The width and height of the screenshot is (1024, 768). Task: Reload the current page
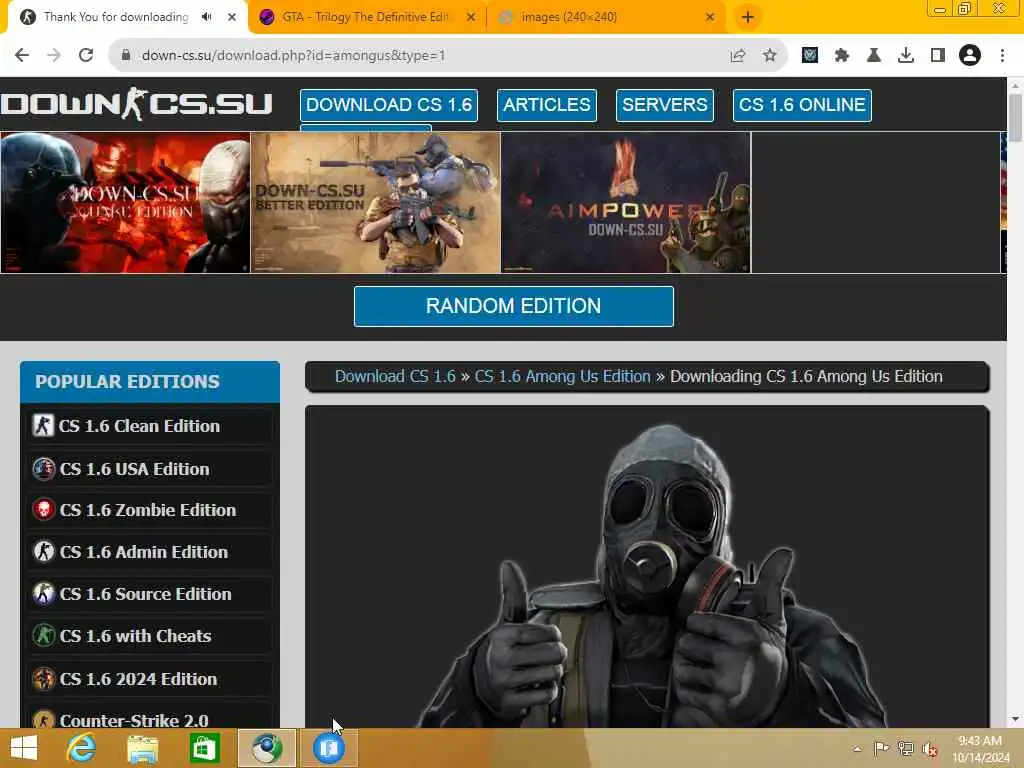[x=86, y=56]
